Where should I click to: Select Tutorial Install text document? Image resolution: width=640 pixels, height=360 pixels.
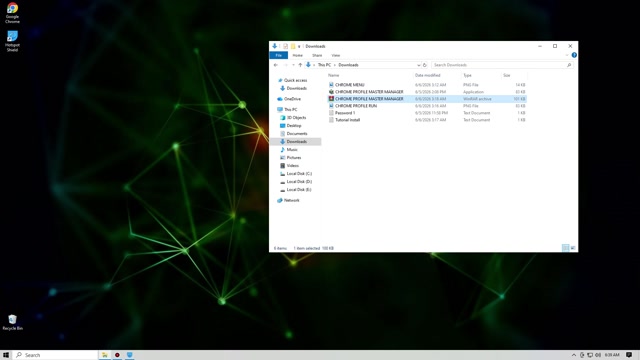(x=427, y=120)
